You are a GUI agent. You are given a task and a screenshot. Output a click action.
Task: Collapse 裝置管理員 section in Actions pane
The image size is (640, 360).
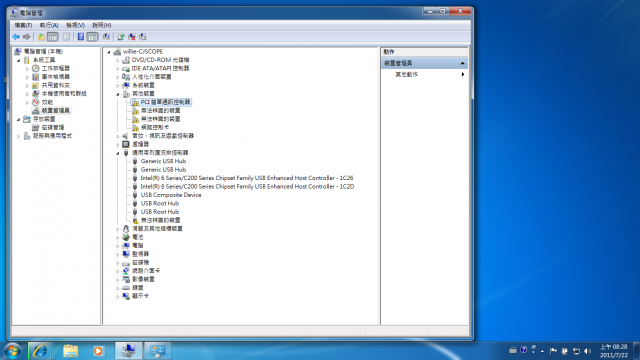[462, 63]
